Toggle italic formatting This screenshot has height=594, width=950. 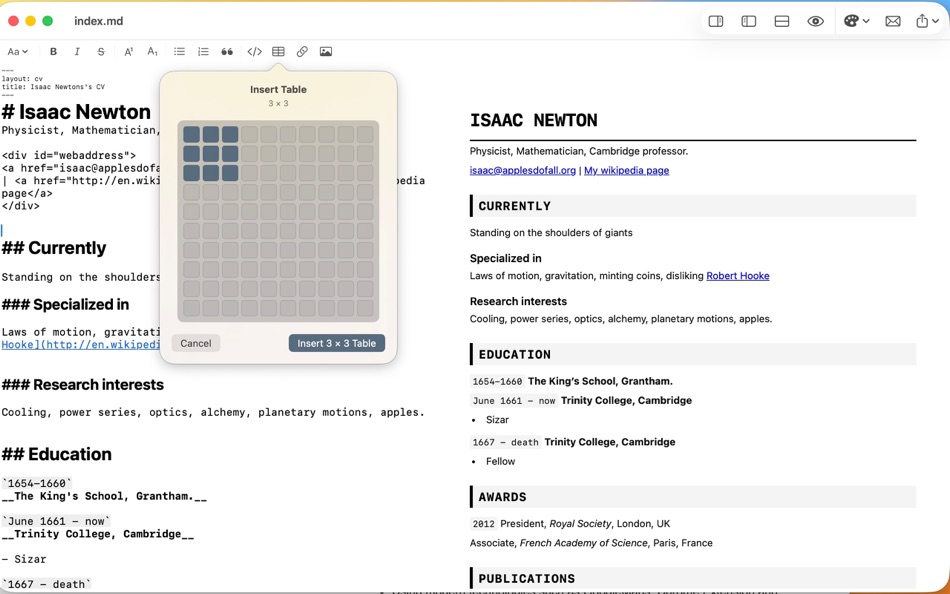(x=77, y=52)
